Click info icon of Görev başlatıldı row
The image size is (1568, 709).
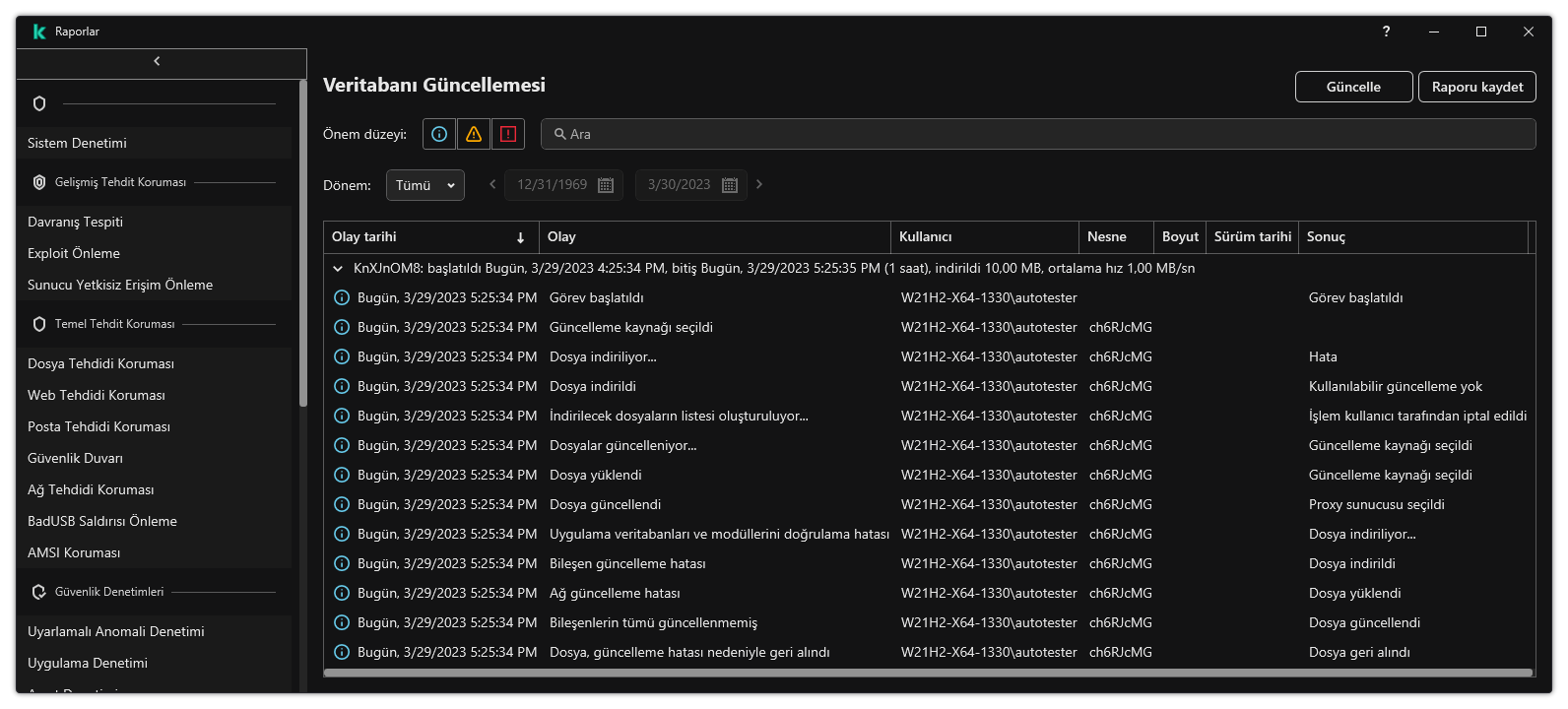coord(342,297)
